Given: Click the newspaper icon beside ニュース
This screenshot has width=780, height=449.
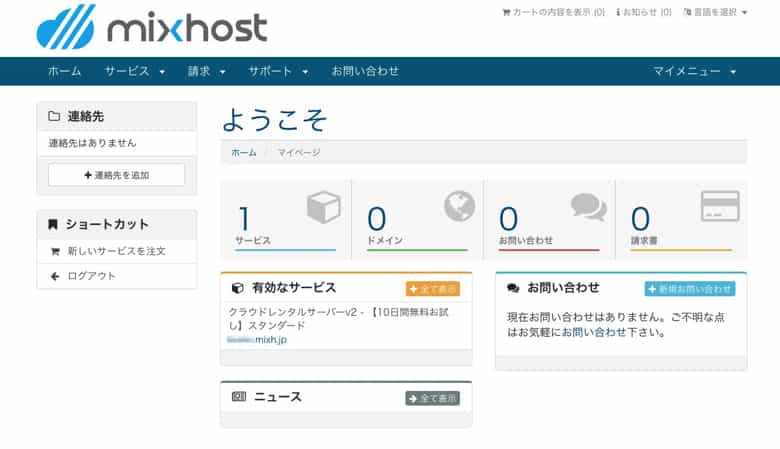Looking at the screenshot, I should [x=239, y=397].
